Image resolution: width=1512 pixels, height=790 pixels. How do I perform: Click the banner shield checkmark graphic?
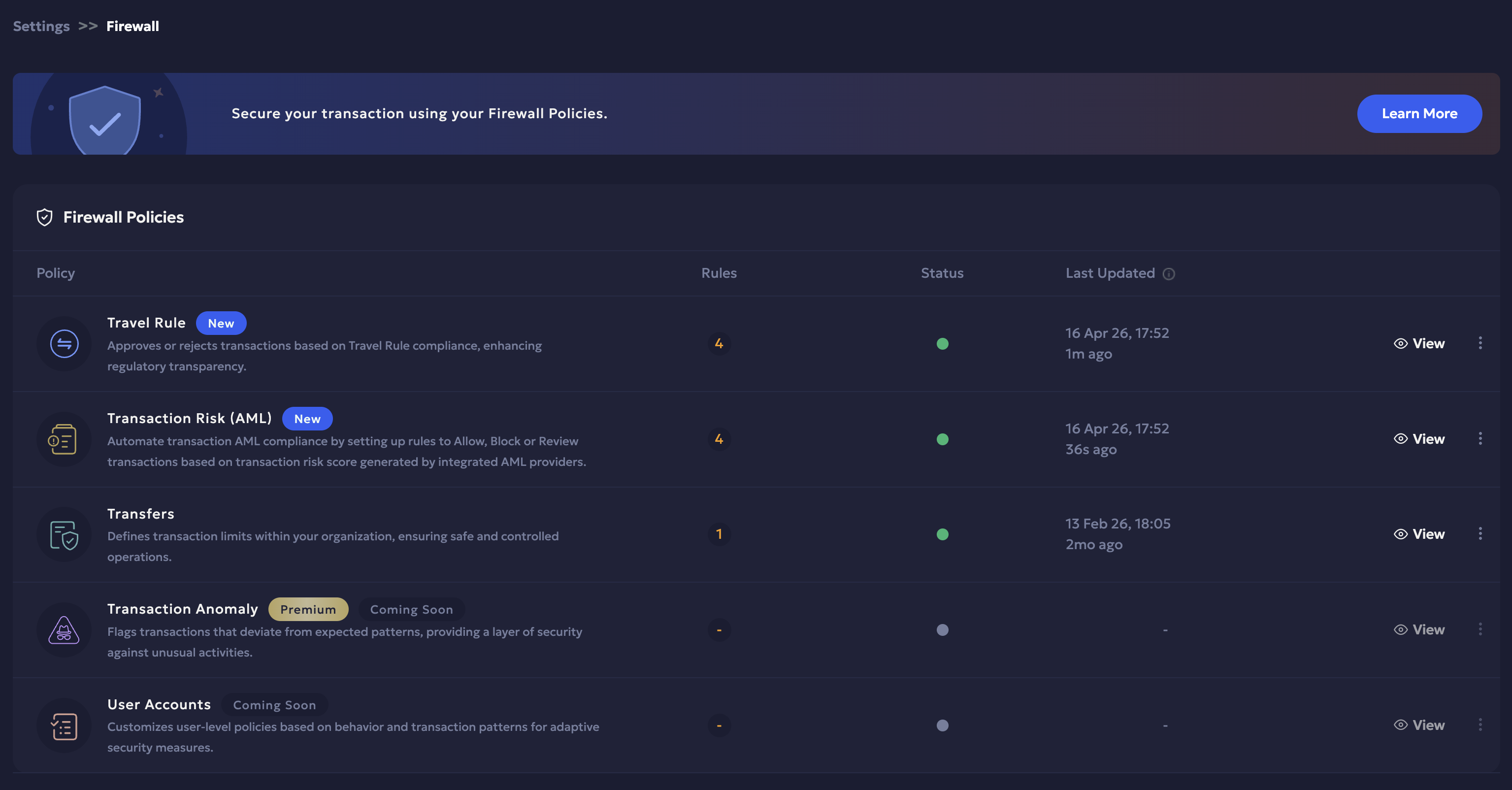(105, 120)
